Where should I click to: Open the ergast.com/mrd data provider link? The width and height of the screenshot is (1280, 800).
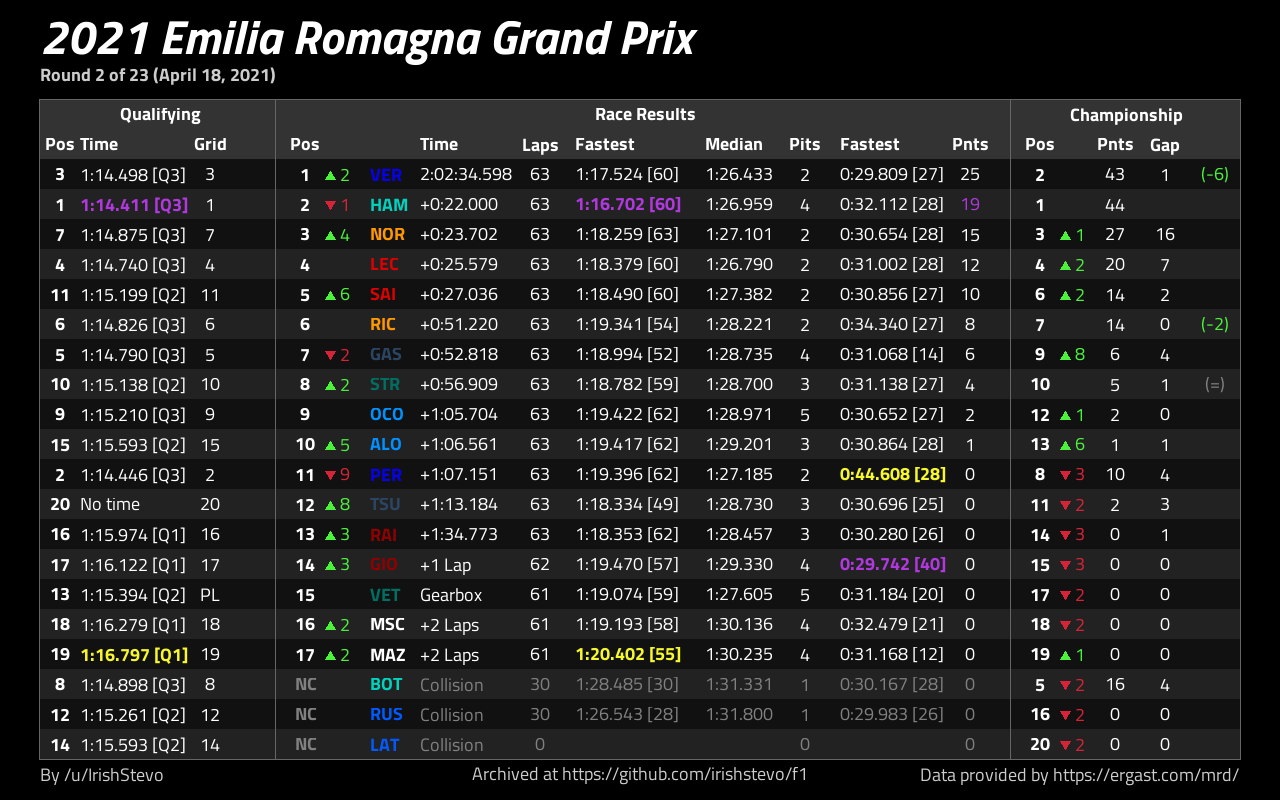(x=1145, y=774)
